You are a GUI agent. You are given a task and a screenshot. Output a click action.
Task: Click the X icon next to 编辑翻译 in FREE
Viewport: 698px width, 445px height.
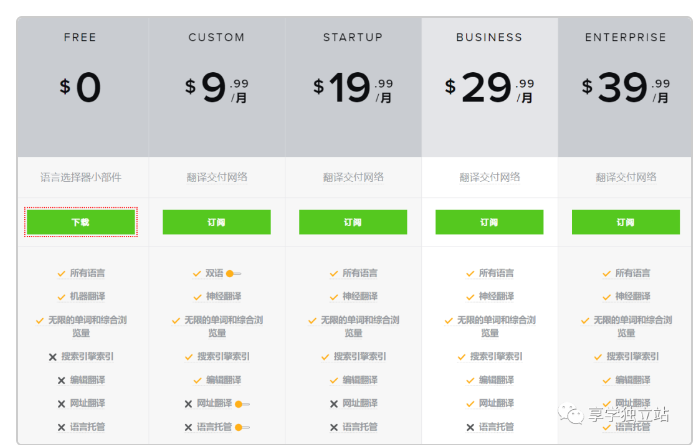pyautogui.click(x=61, y=380)
